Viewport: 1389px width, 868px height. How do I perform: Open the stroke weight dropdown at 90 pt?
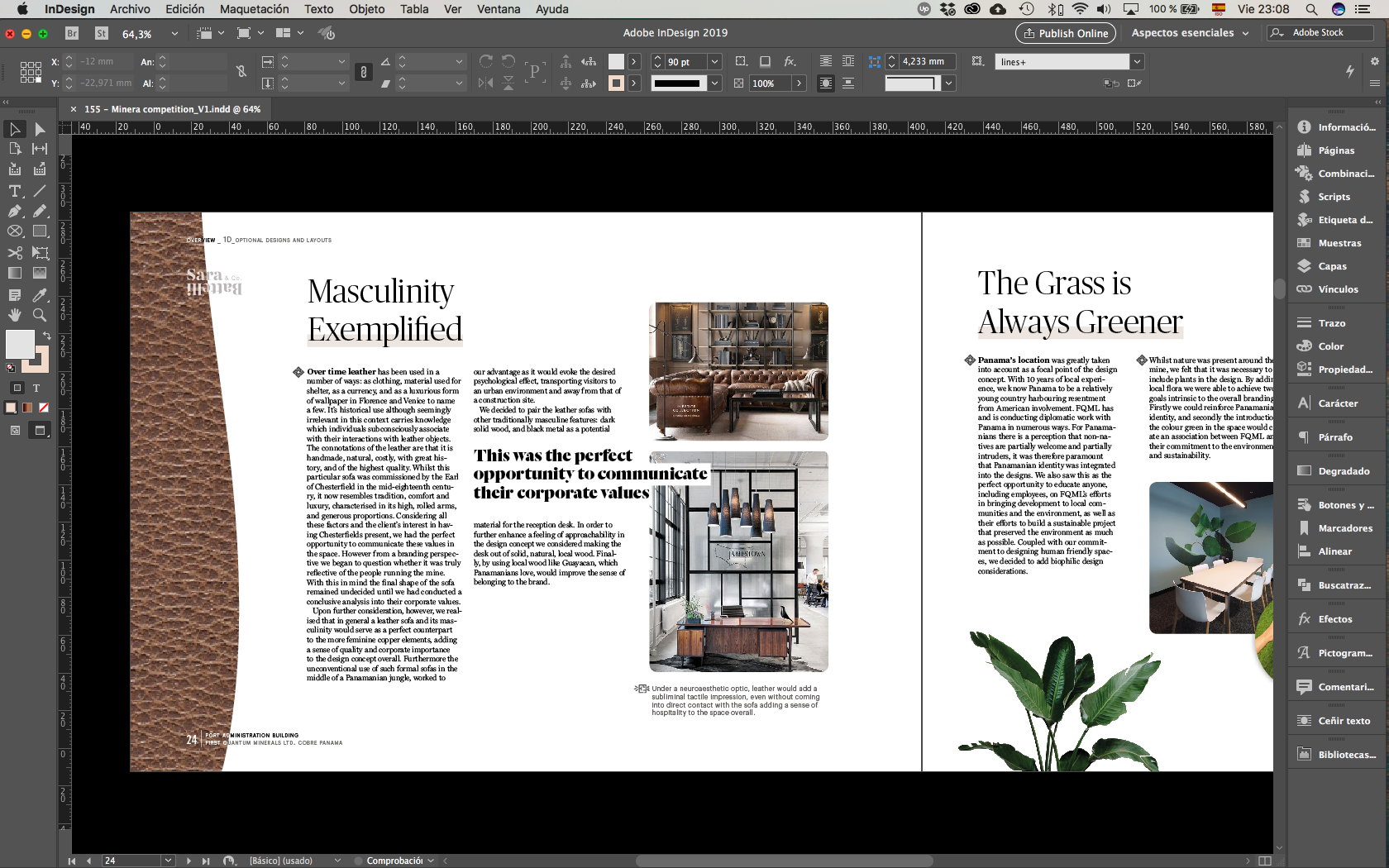pos(715,61)
